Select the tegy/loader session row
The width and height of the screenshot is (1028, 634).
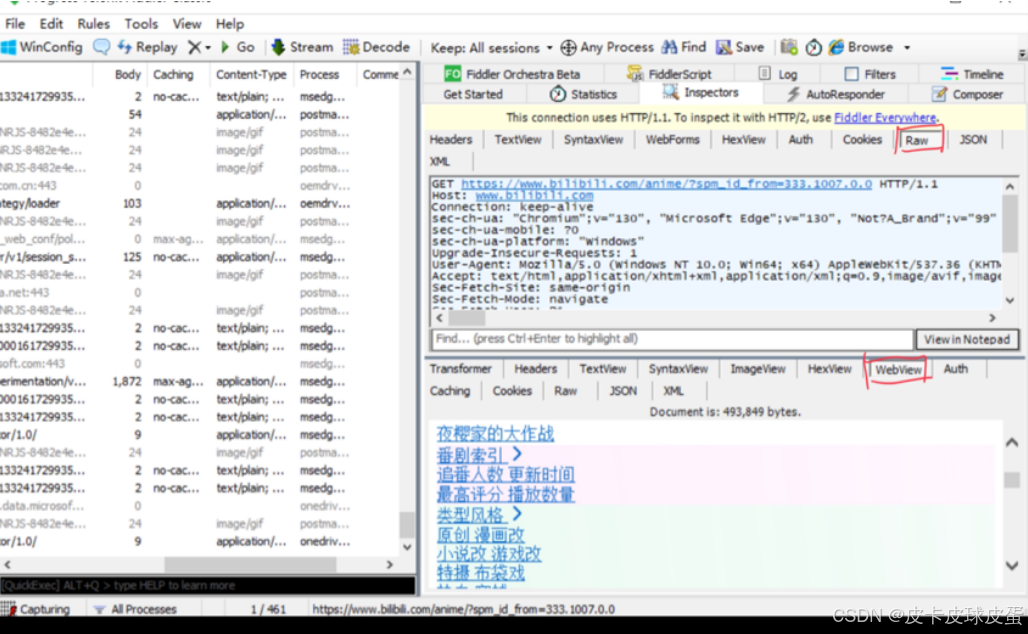click(x=199, y=203)
